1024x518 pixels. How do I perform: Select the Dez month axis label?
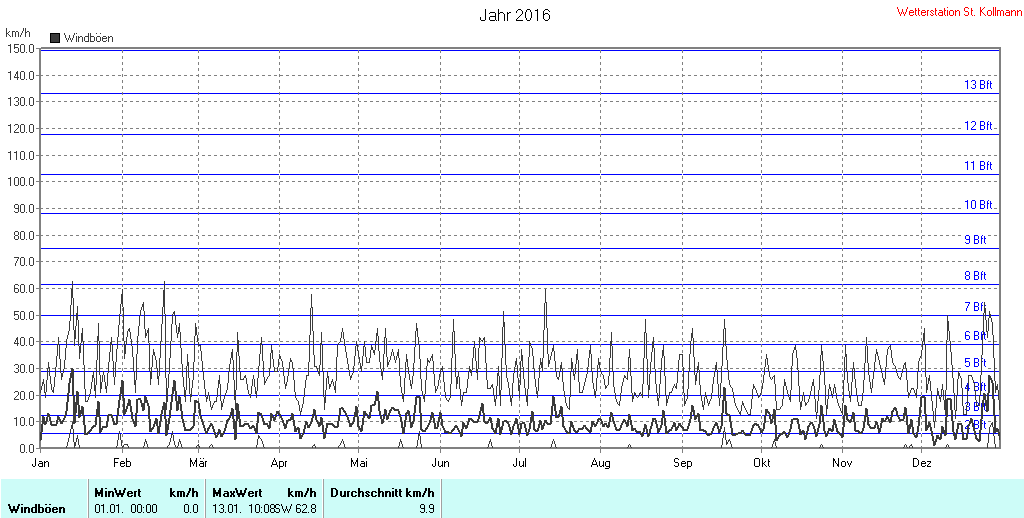coord(921,463)
